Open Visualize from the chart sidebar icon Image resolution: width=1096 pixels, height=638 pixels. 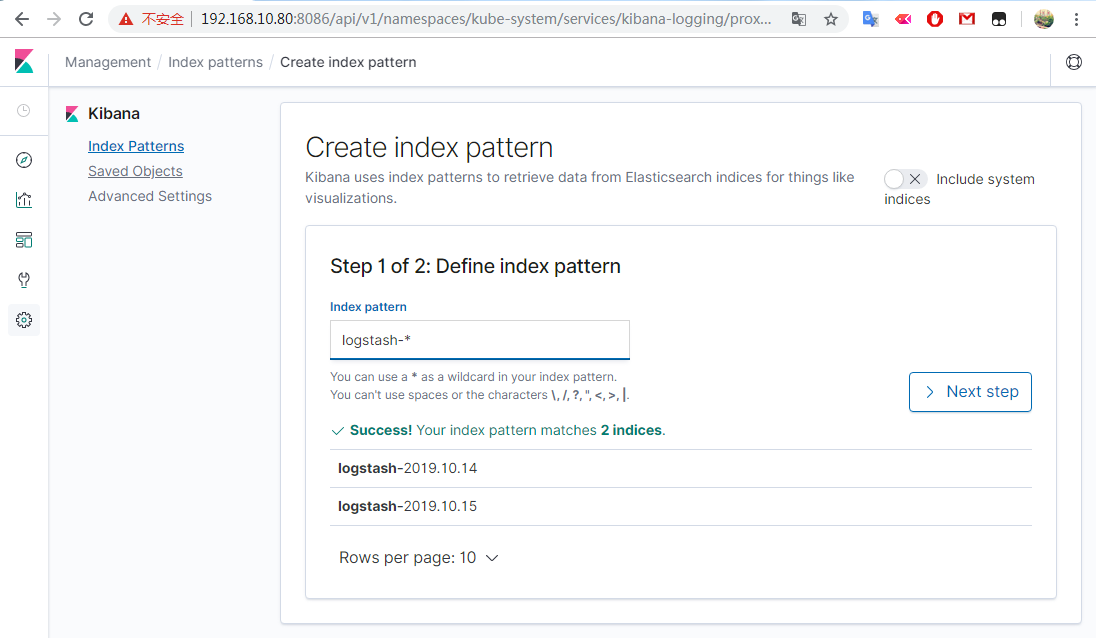coord(24,200)
